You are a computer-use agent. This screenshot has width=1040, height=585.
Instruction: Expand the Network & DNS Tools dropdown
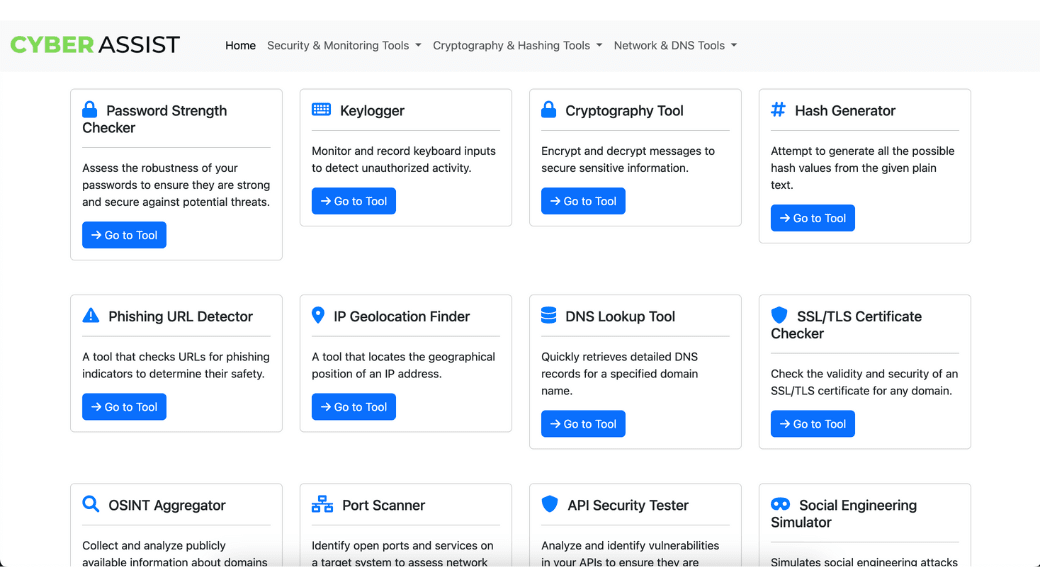pyautogui.click(x=675, y=46)
